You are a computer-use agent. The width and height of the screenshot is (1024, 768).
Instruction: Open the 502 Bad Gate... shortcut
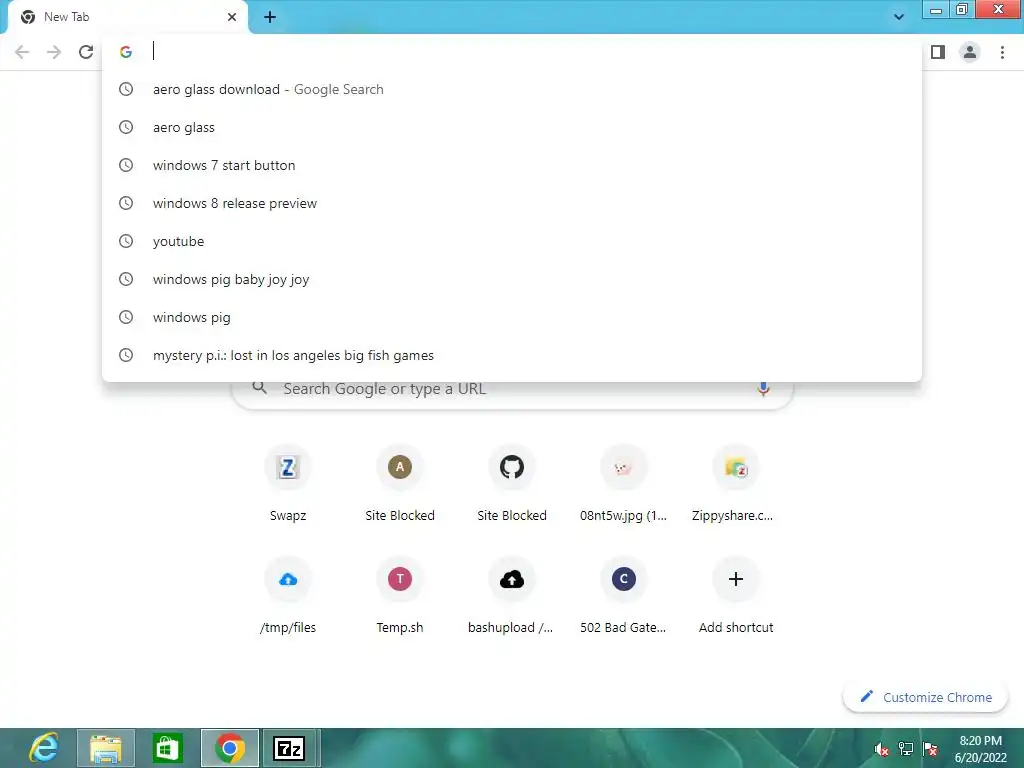tap(624, 596)
